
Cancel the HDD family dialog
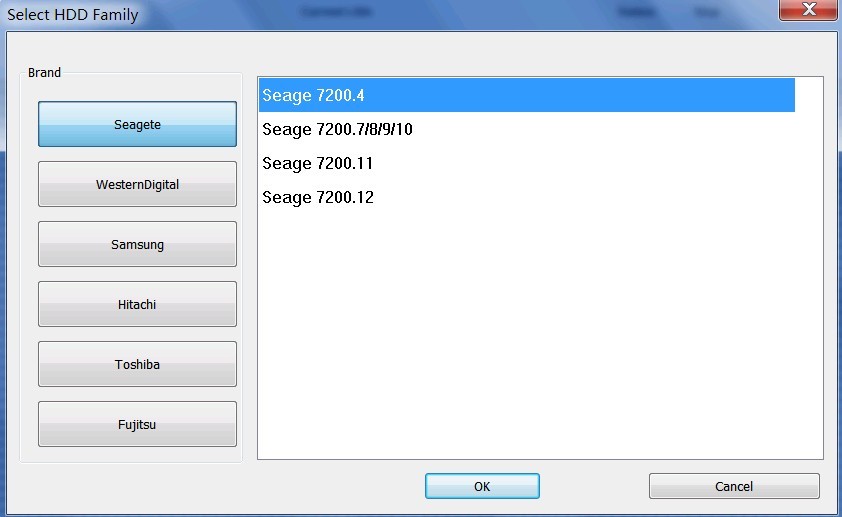pos(734,486)
